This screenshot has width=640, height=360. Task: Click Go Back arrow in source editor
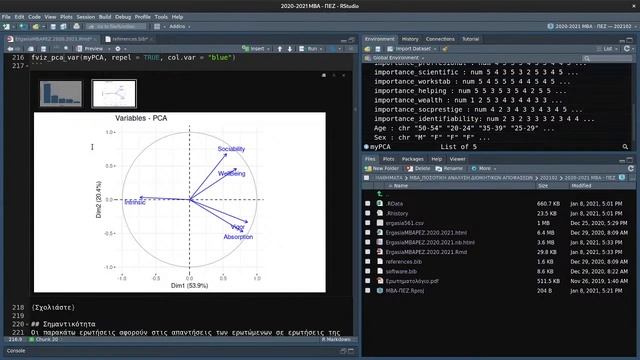(x=10, y=49)
